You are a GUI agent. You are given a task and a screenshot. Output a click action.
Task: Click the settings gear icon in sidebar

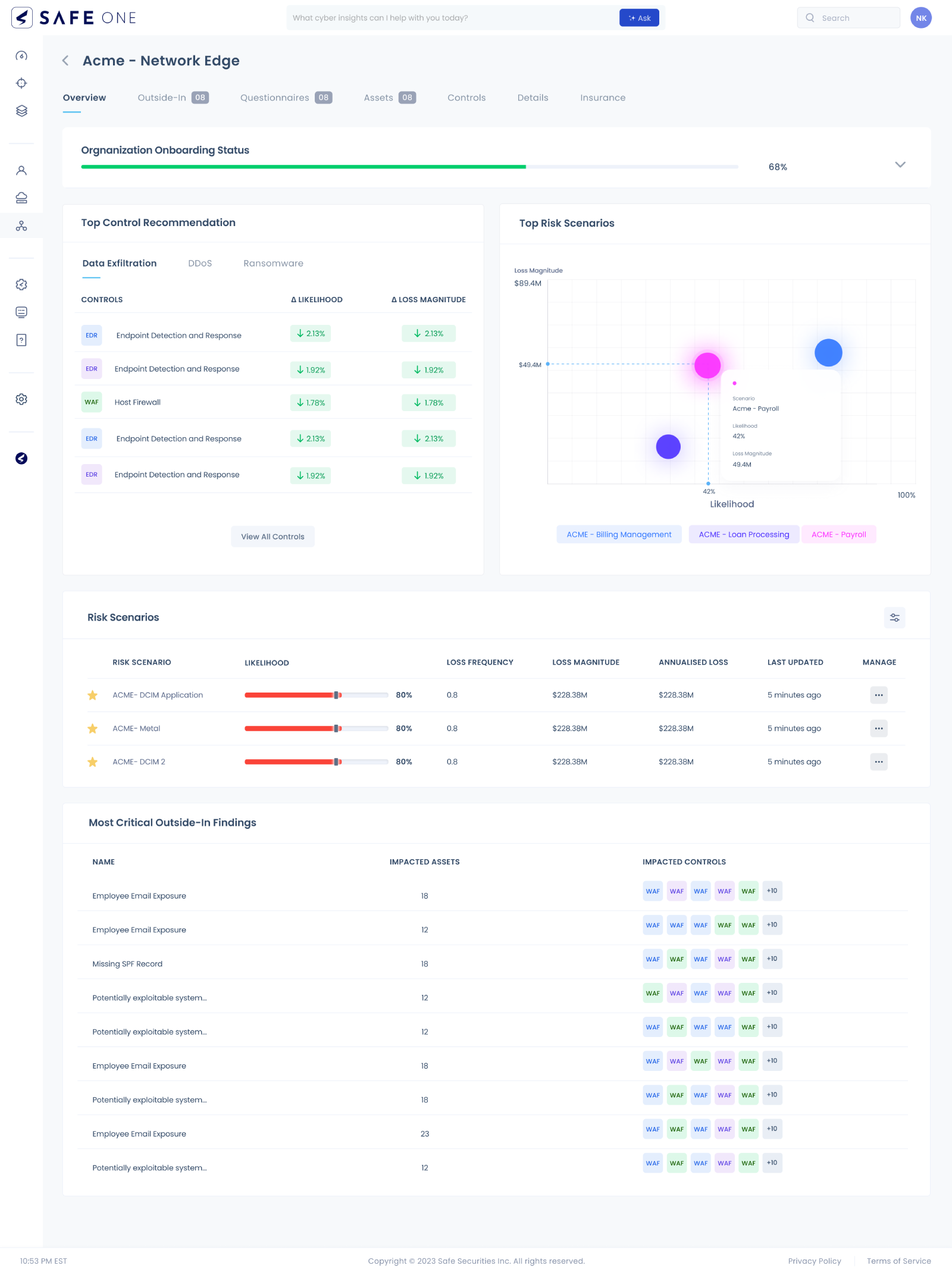tap(21, 399)
